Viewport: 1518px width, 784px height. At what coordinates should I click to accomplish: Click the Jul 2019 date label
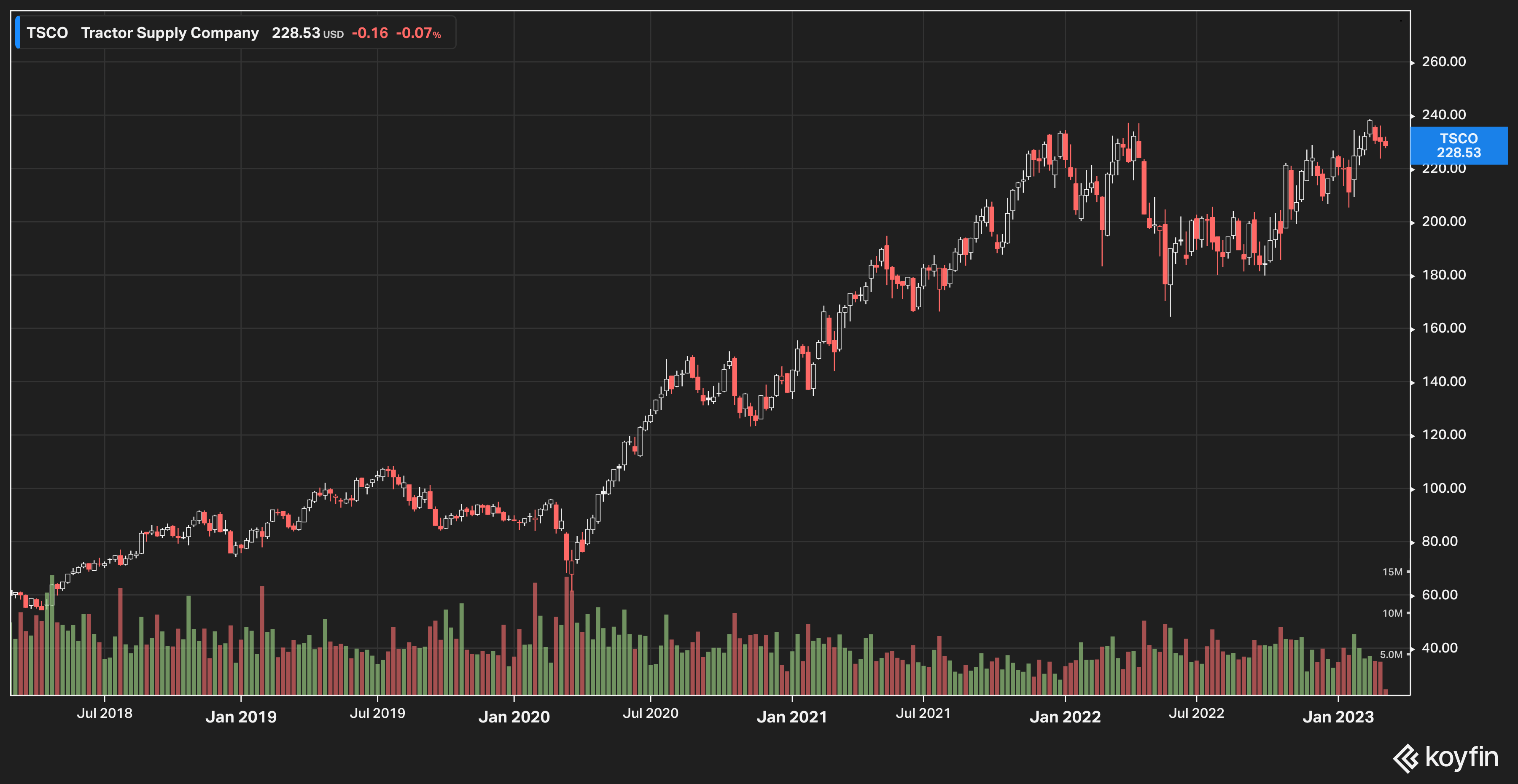pos(378,713)
